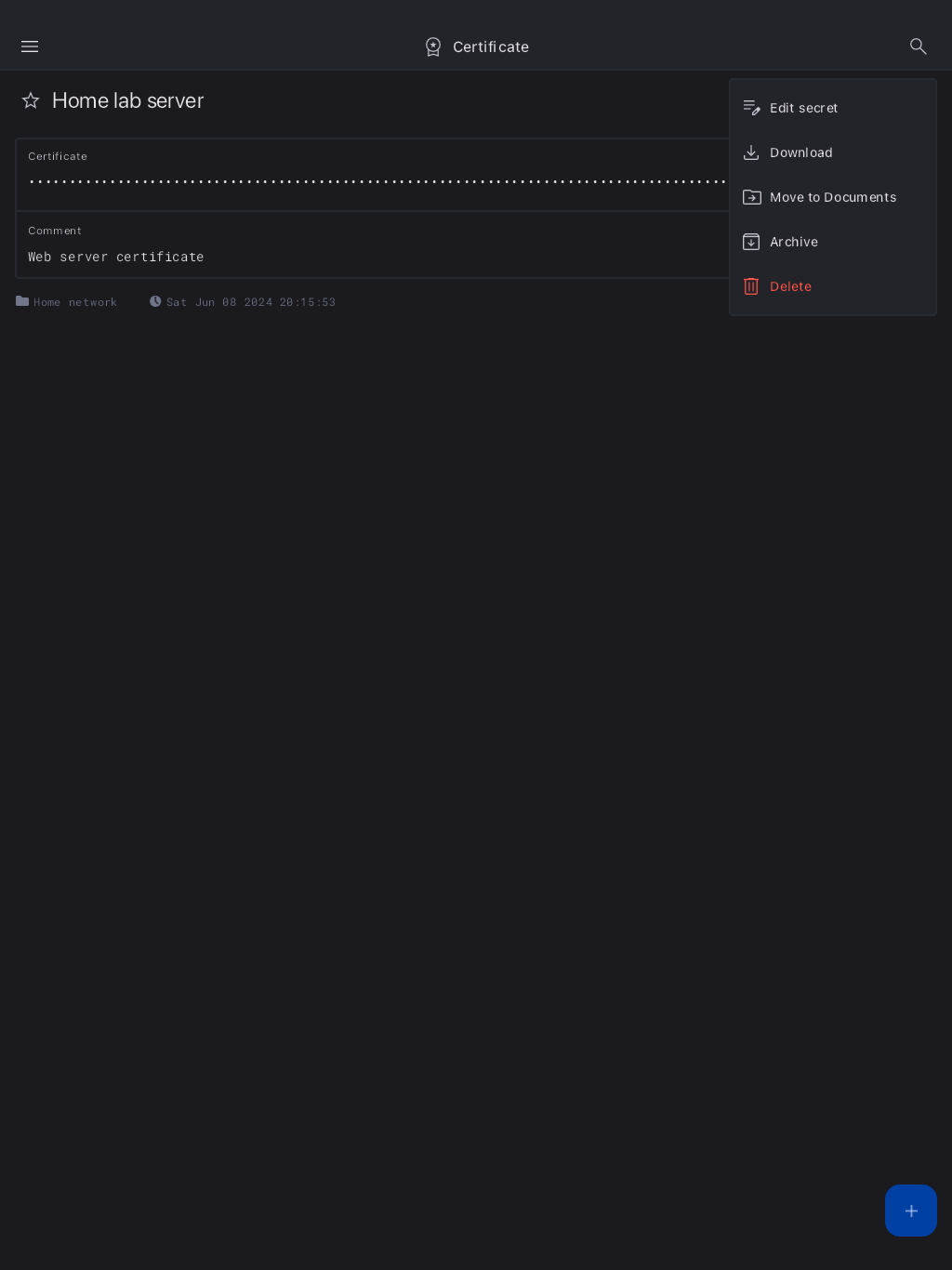Click the red Delete trash icon
Image resolution: width=952 pixels, height=1270 pixels.
pos(751,286)
